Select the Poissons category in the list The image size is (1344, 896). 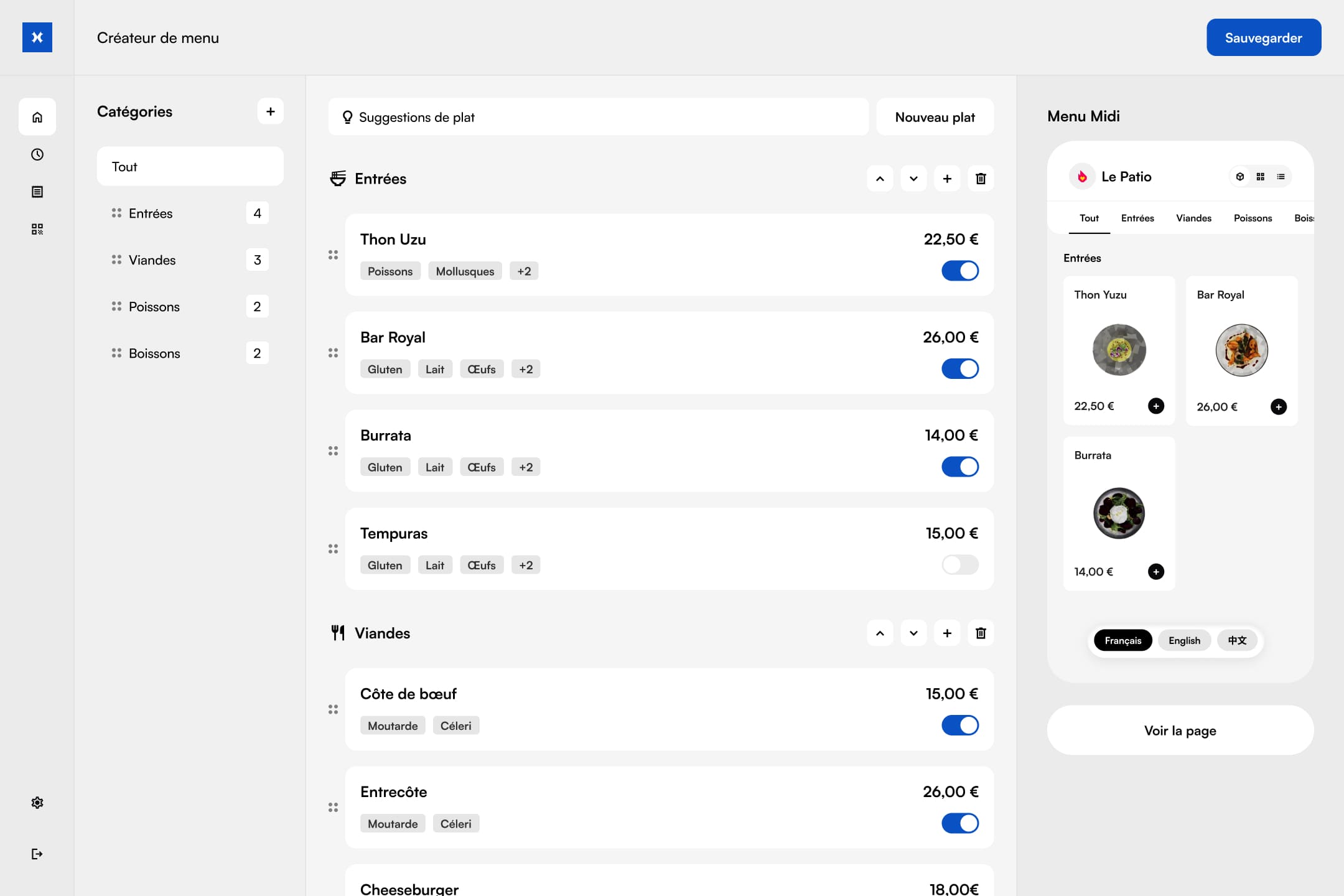point(154,307)
